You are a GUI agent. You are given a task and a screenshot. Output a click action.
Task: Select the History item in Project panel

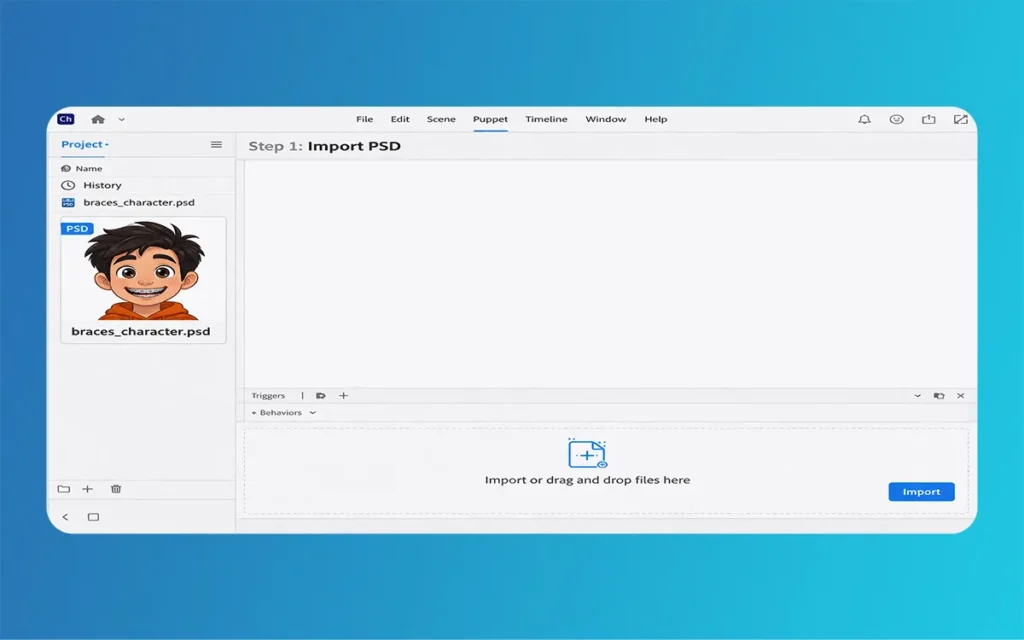pyautogui.click(x=102, y=185)
